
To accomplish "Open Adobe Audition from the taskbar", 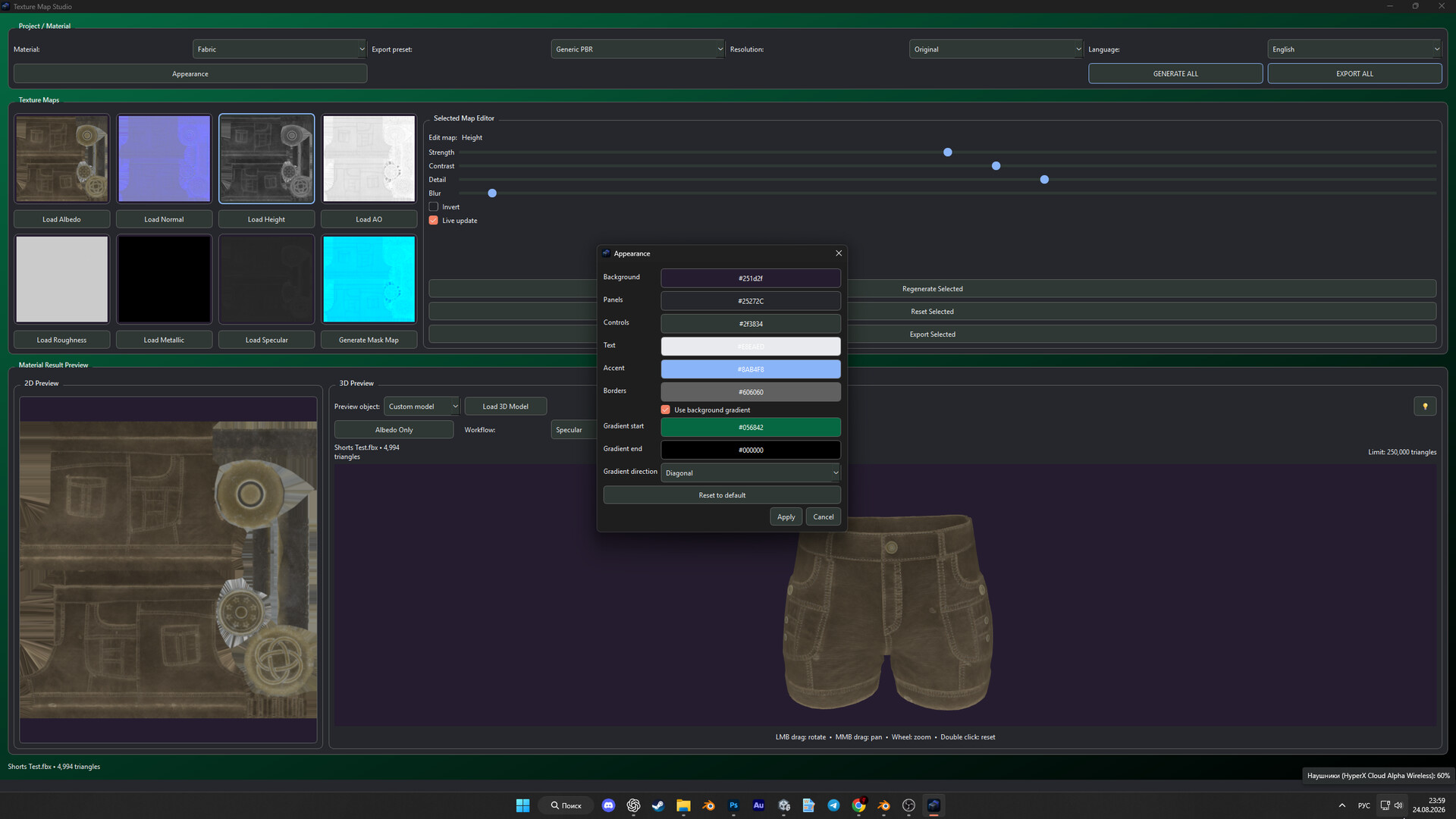I will [758, 805].
